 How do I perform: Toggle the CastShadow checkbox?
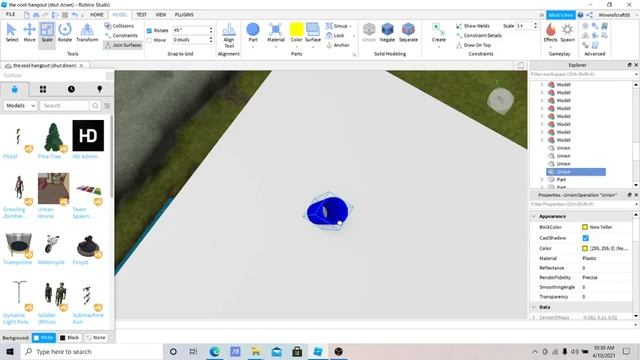click(x=586, y=238)
